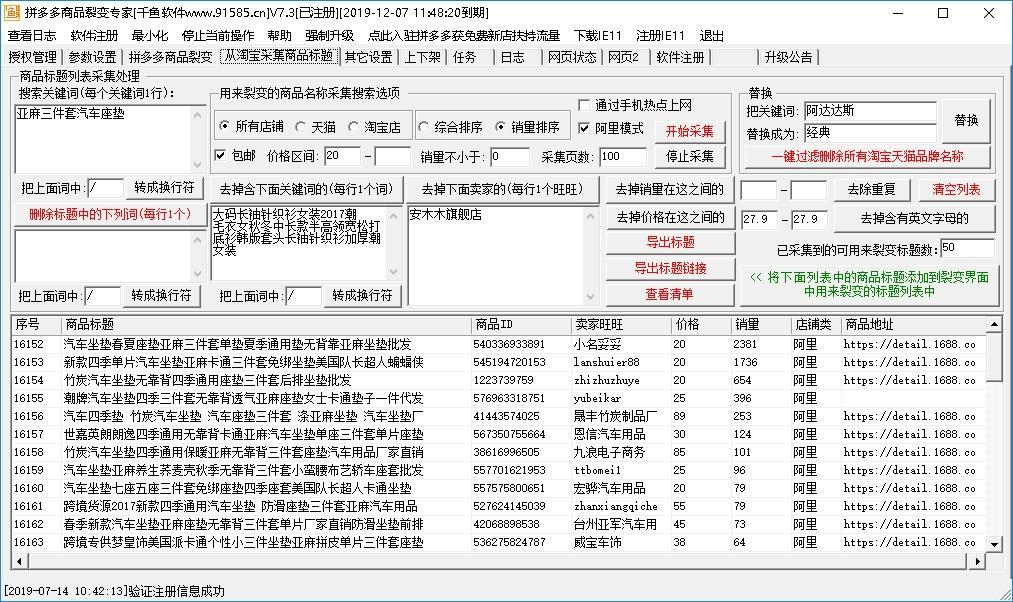This screenshot has height=602, width=1013.
Task: Toggle the 包邮 checkbox
Action: [x=221, y=156]
